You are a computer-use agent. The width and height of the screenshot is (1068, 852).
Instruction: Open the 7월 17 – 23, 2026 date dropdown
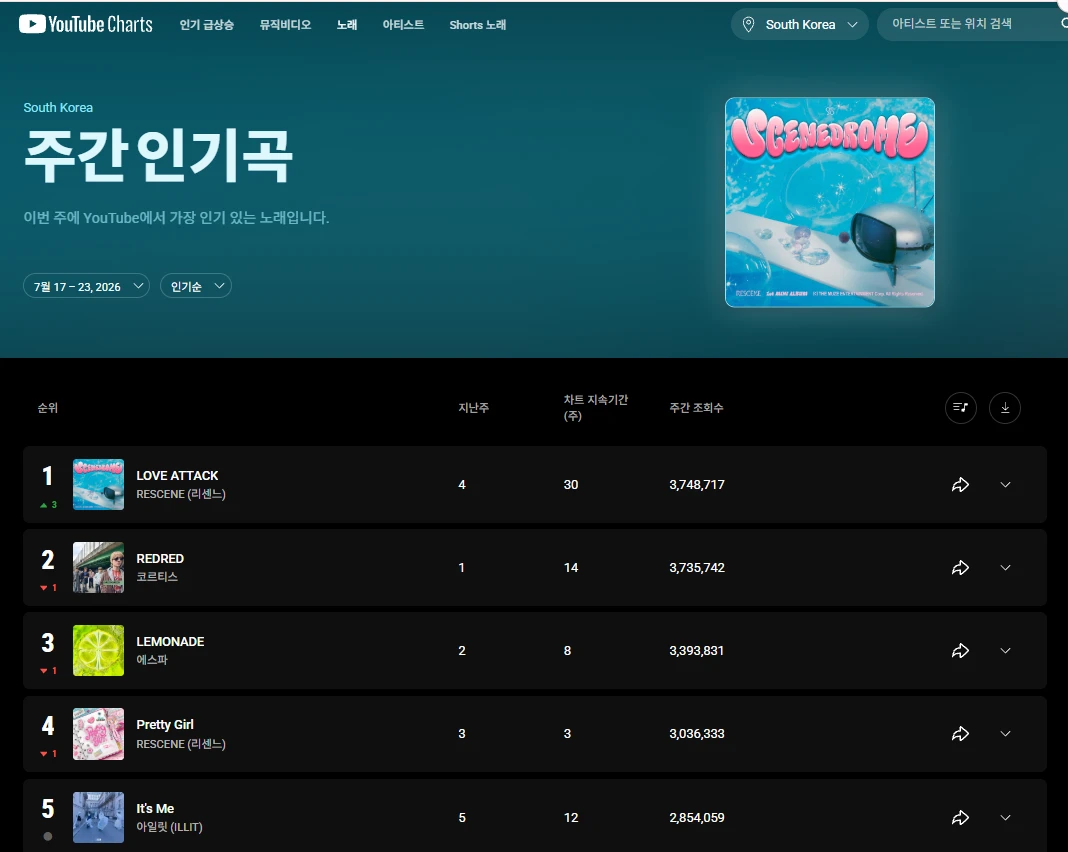(87, 286)
